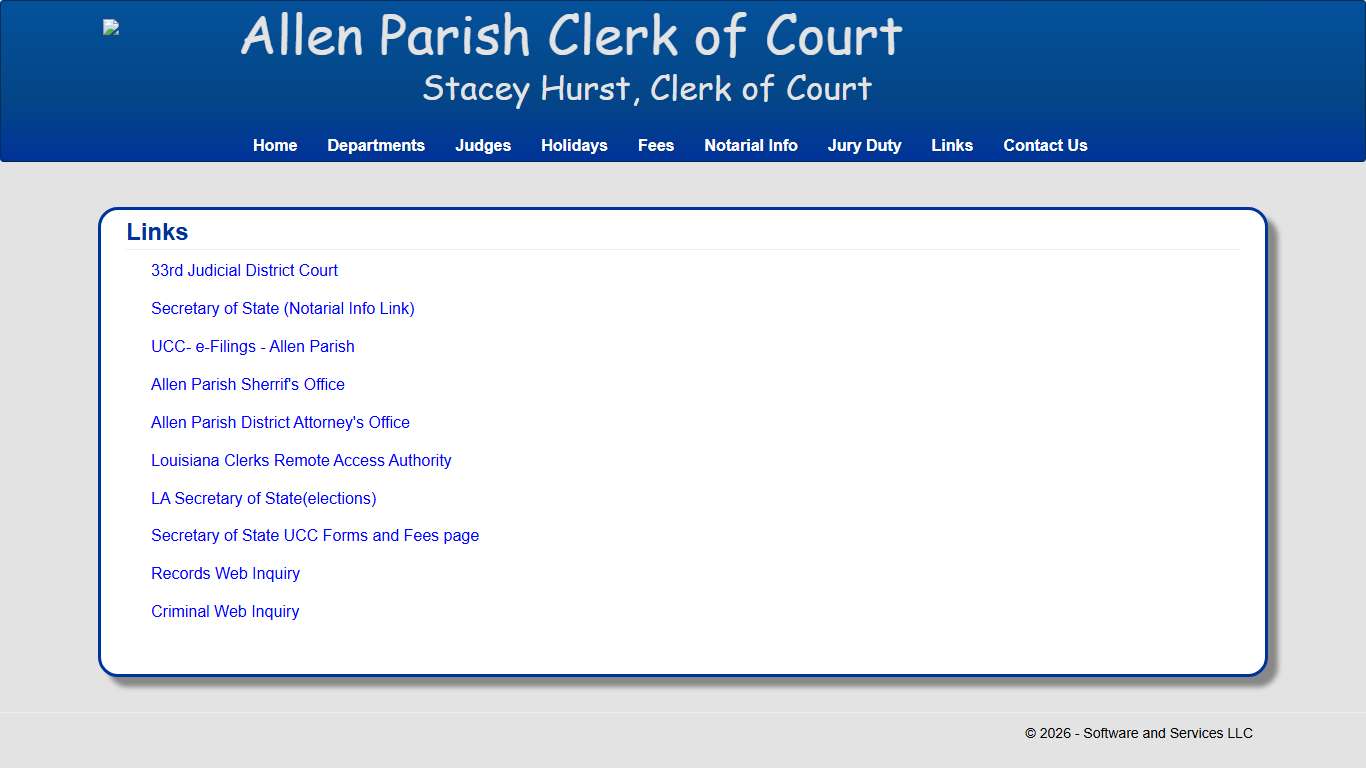This screenshot has height=768, width=1366.
Task: Open LA Secretary of State elections link
Action: pos(264,498)
